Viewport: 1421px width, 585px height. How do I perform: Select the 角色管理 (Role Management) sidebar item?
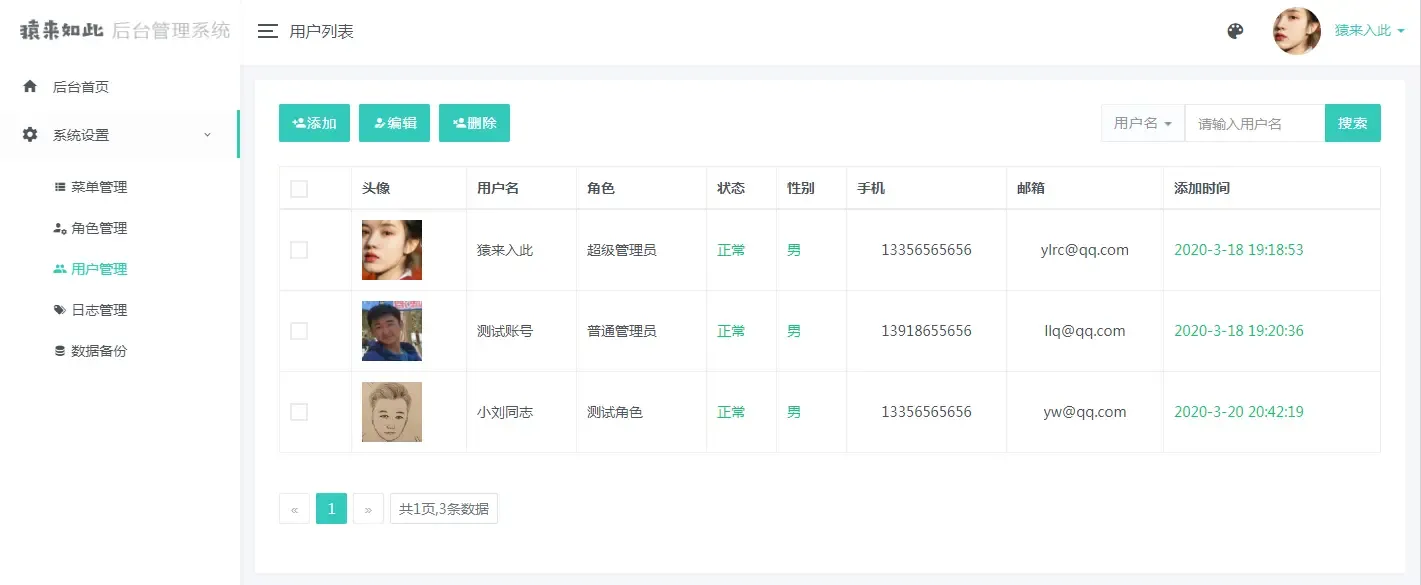tap(100, 227)
